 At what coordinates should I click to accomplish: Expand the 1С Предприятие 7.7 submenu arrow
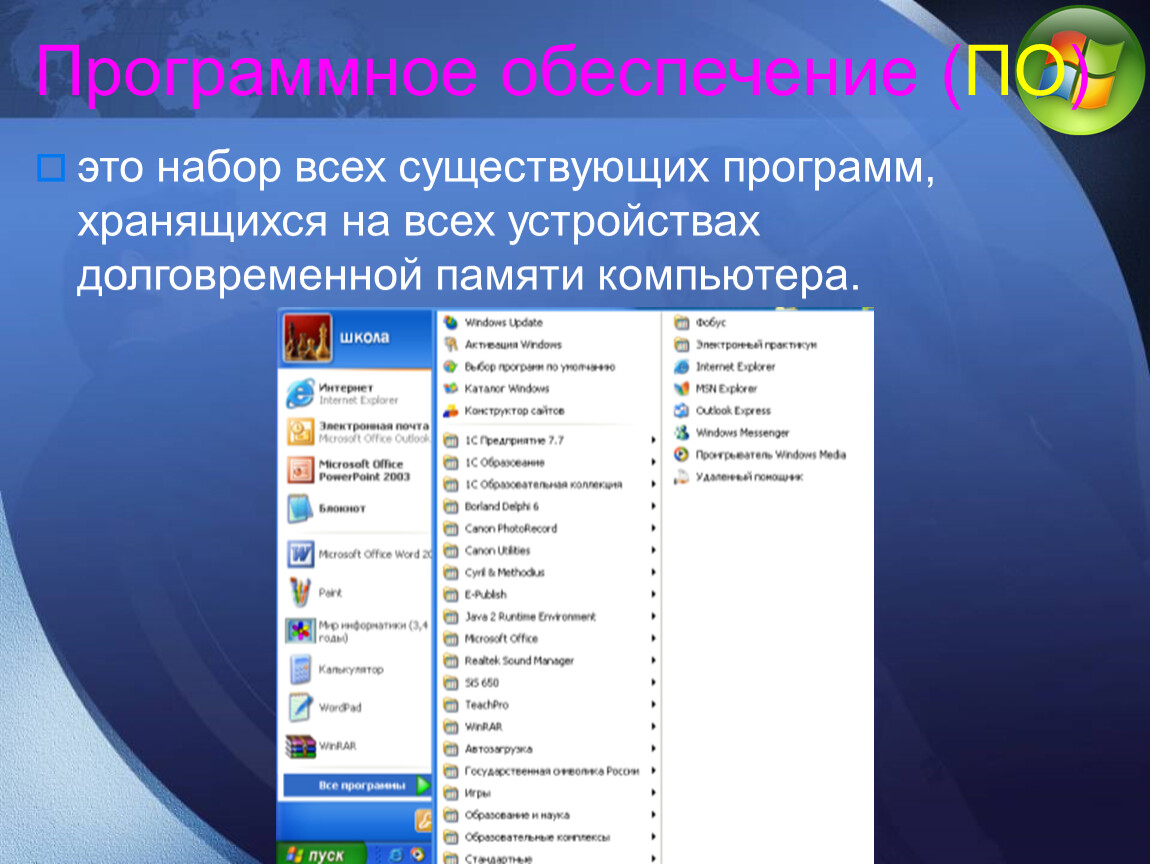coord(653,440)
